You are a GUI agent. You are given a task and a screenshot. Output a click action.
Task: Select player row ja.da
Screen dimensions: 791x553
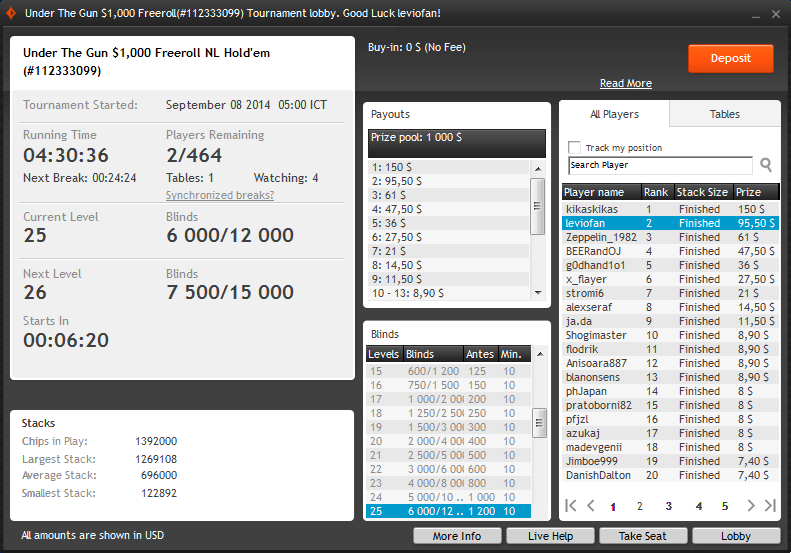[670, 321]
